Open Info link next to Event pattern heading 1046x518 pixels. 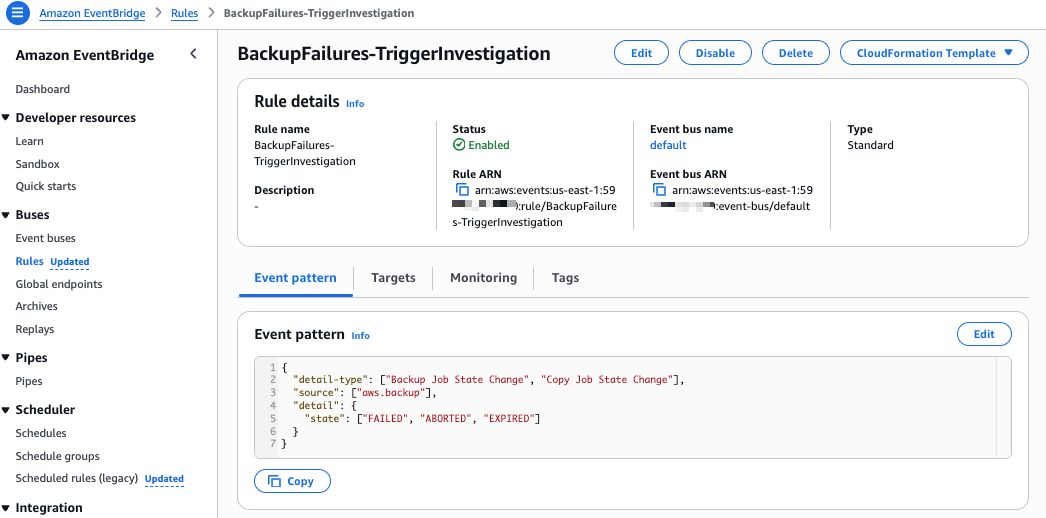[x=360, y=335]
